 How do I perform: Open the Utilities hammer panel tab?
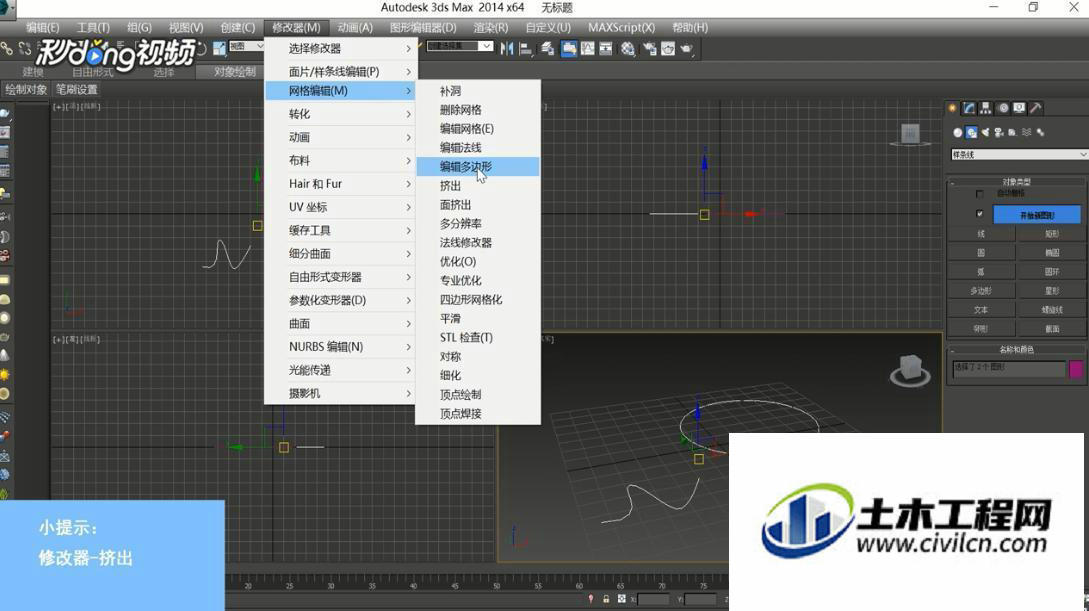1036,108
